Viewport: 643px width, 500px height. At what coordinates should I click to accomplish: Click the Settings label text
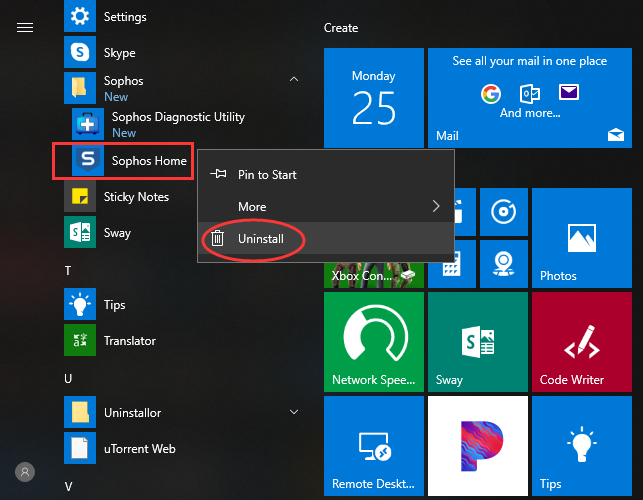click(x=125, y=17)
